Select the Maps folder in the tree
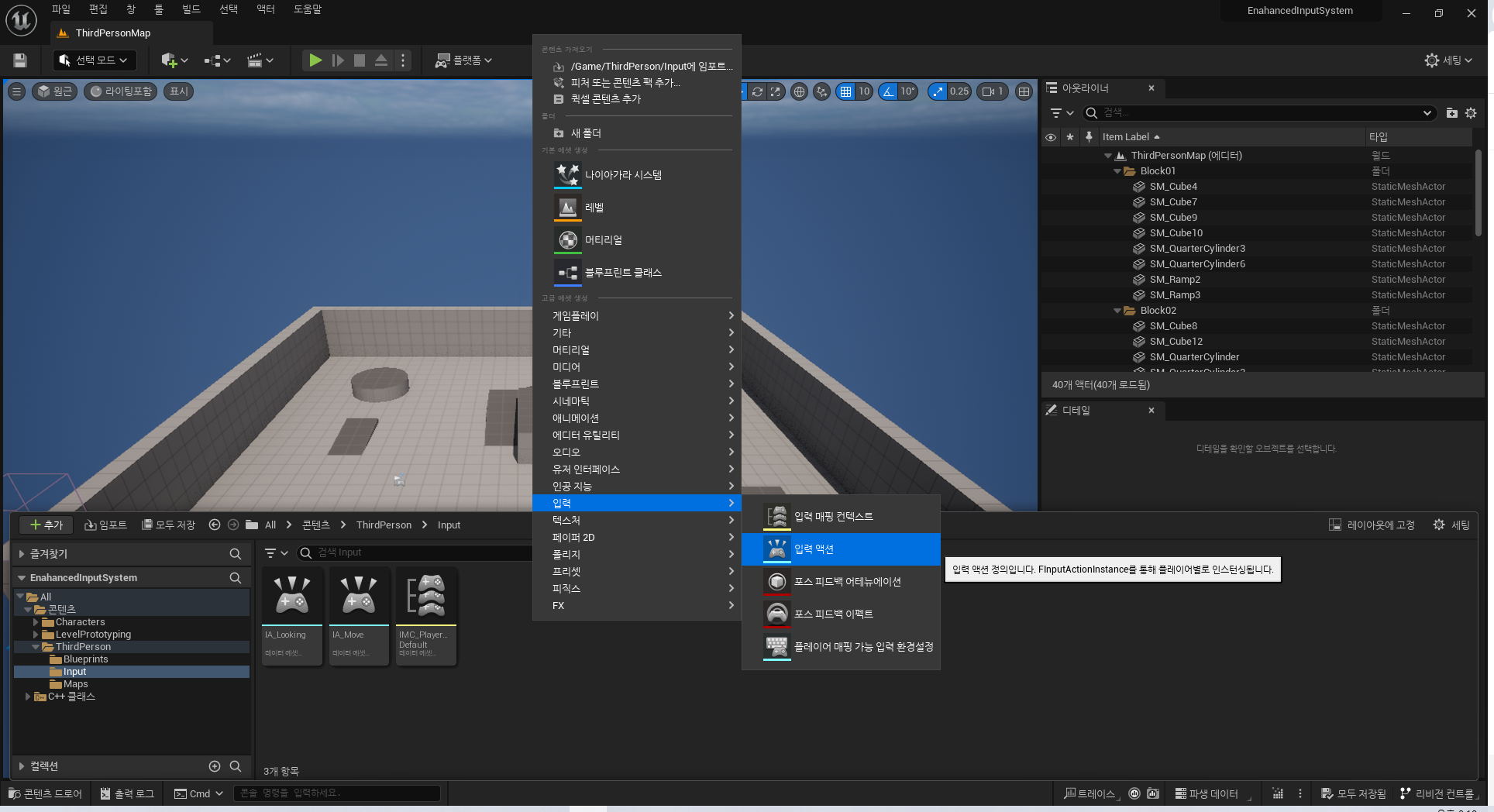 [x=75, y=684]
